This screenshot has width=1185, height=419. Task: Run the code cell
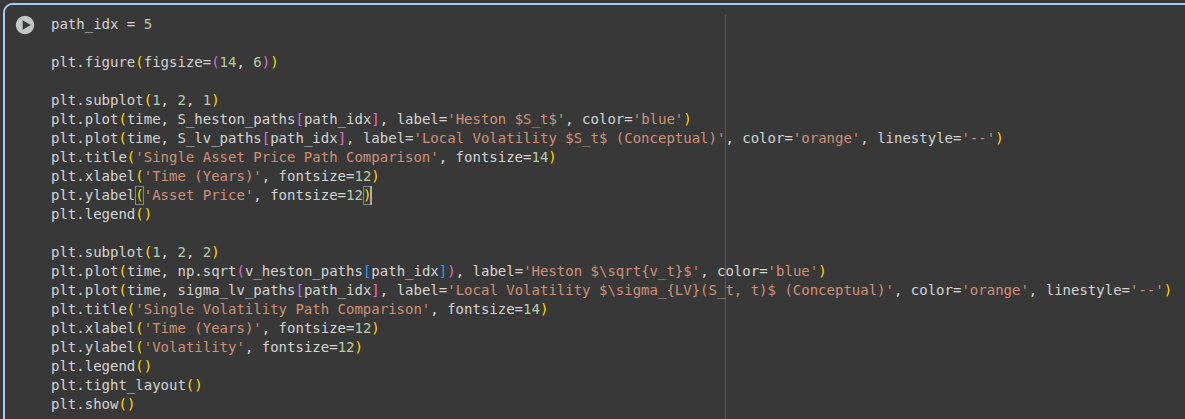tap(25, 25)
